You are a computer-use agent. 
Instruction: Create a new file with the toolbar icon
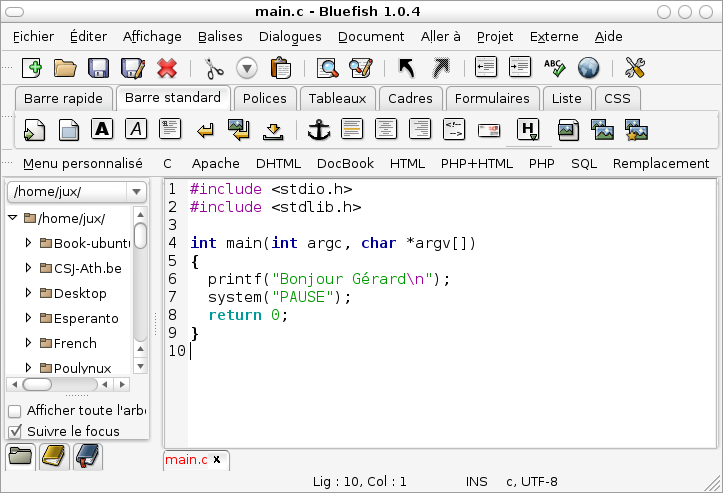(x=32, y=68)
